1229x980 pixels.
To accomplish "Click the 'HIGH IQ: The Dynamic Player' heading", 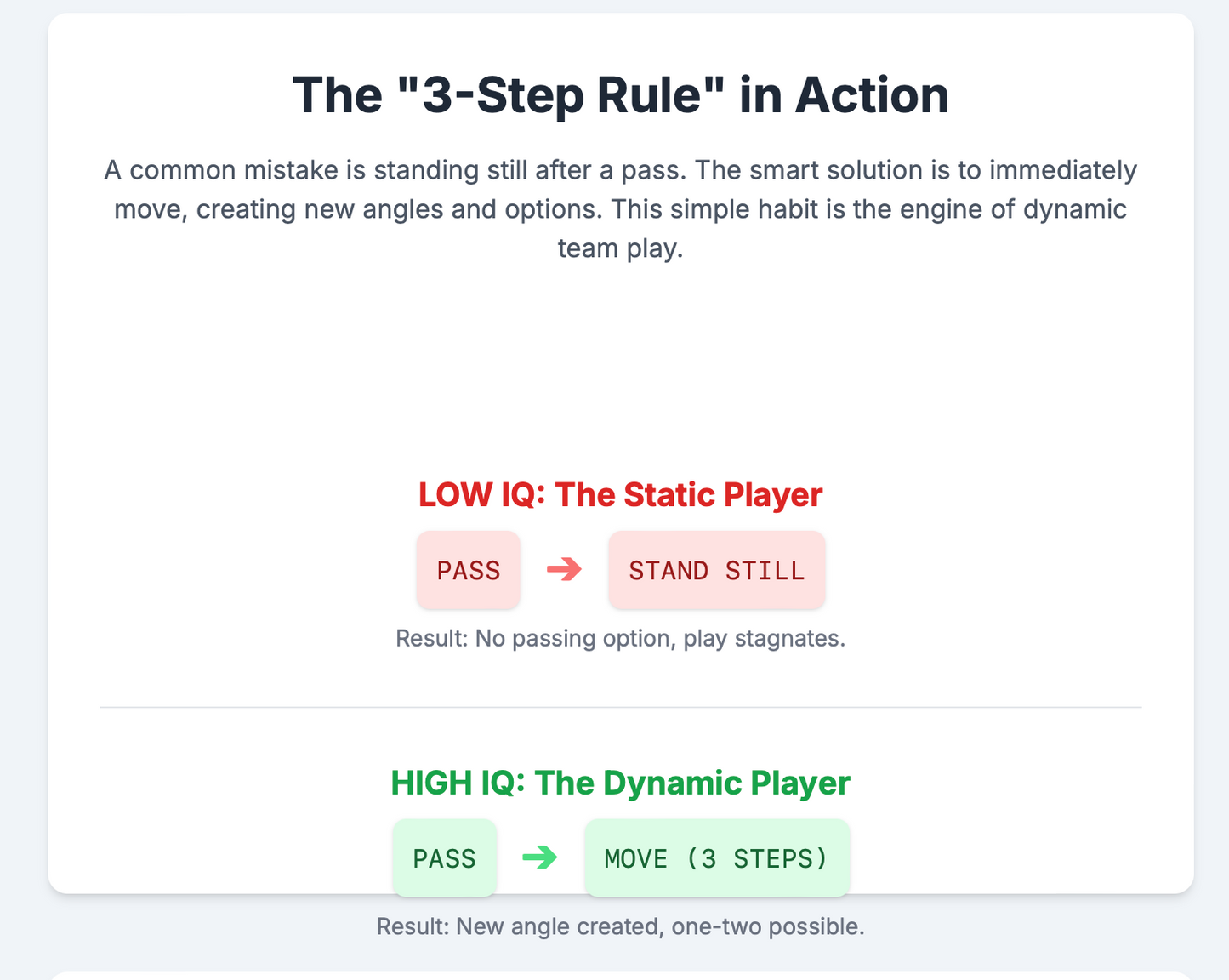I will click(x=621, y=783).
